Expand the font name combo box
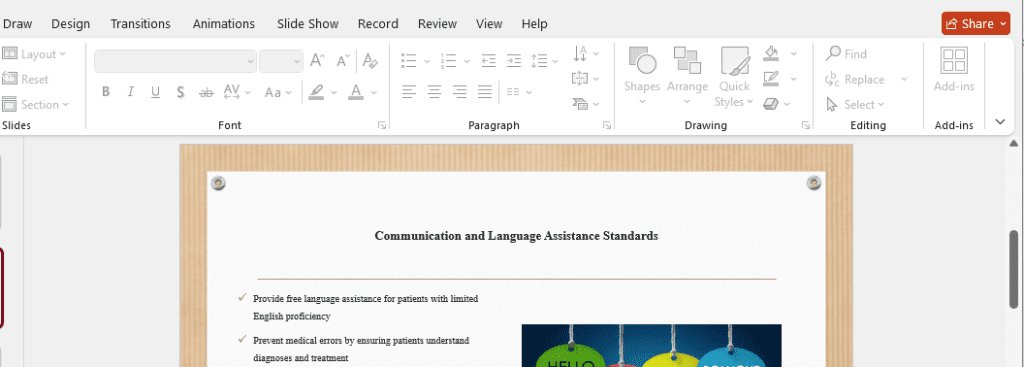The image size is (1024, 367). tap(251, 61)
